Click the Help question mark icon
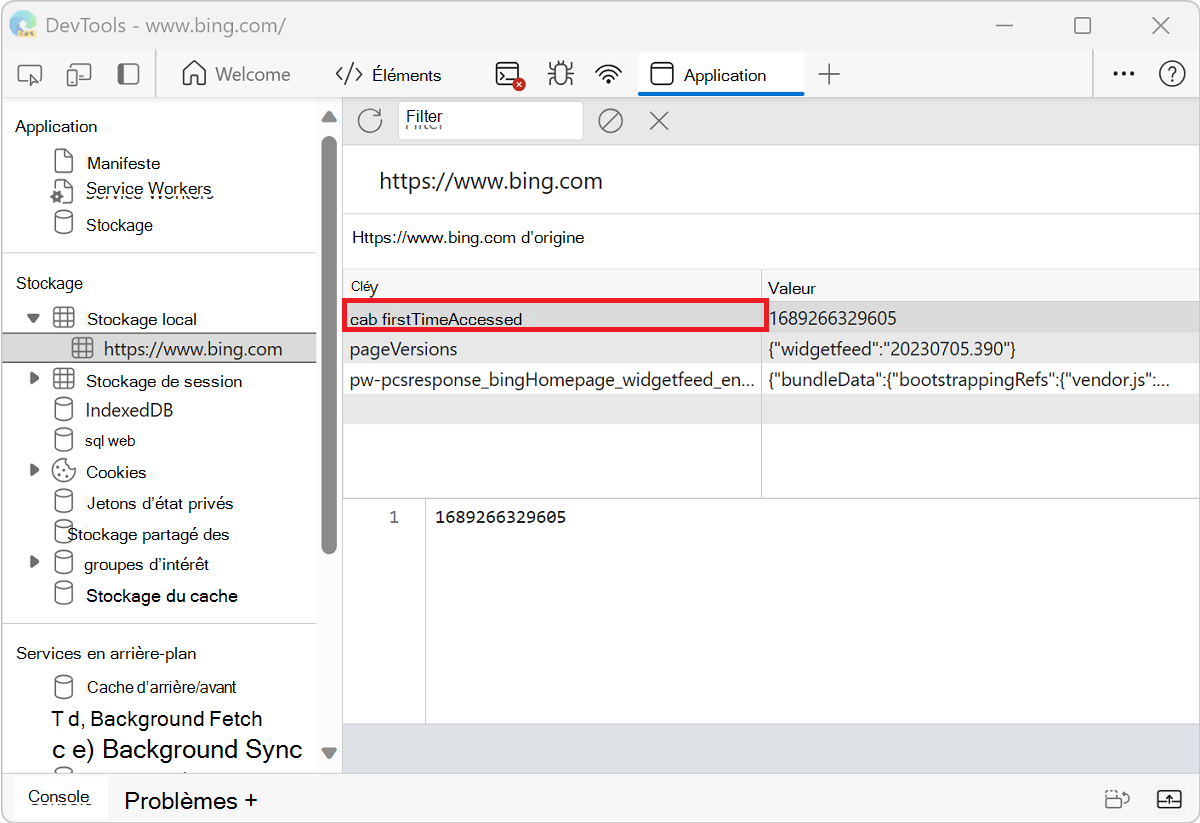The height and width of the screenshot is (823, 1200). (1171, 73)
